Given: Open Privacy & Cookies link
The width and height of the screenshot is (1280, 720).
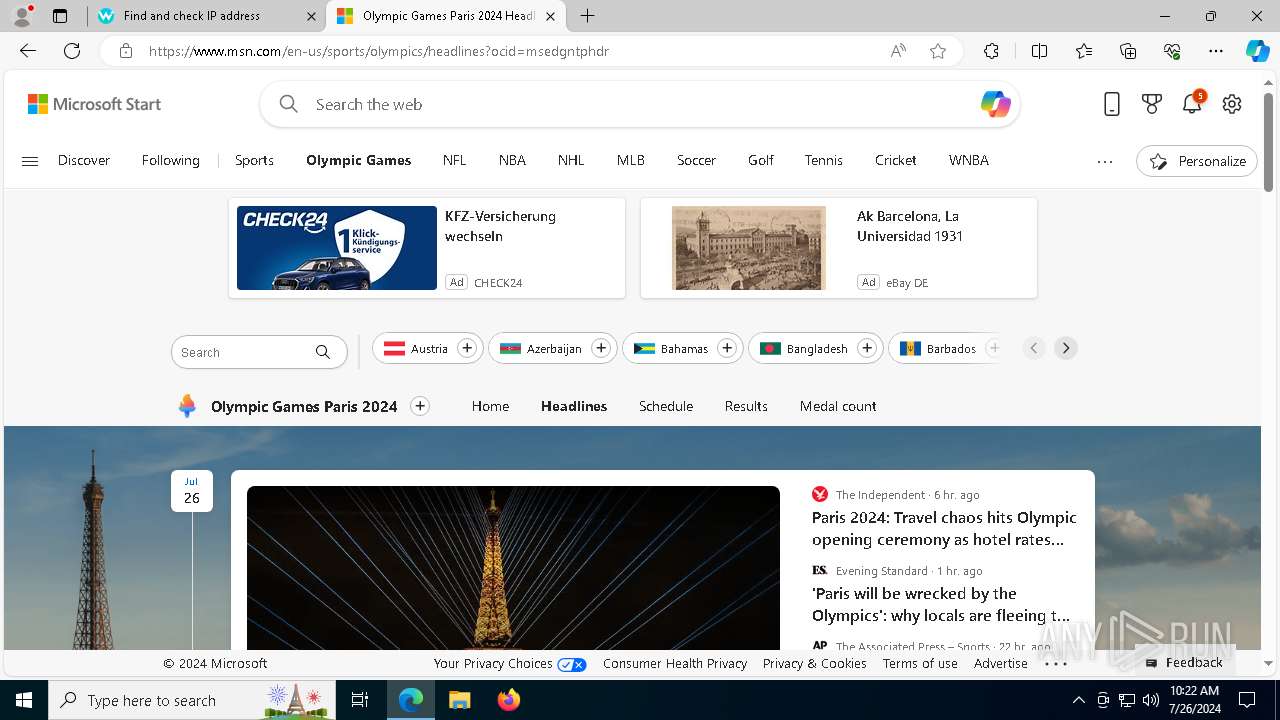Looking at the screenshot, I should pos(814,663).
